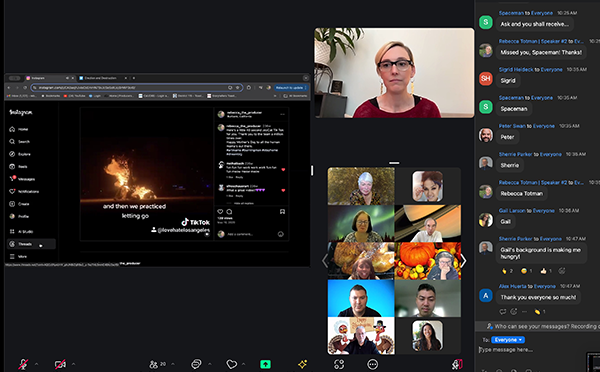Image resolution: width=600 pixels, height=372 pixels.
Task: Click the chat message input field
Action: pyautogui.click(x=532, y=350)
